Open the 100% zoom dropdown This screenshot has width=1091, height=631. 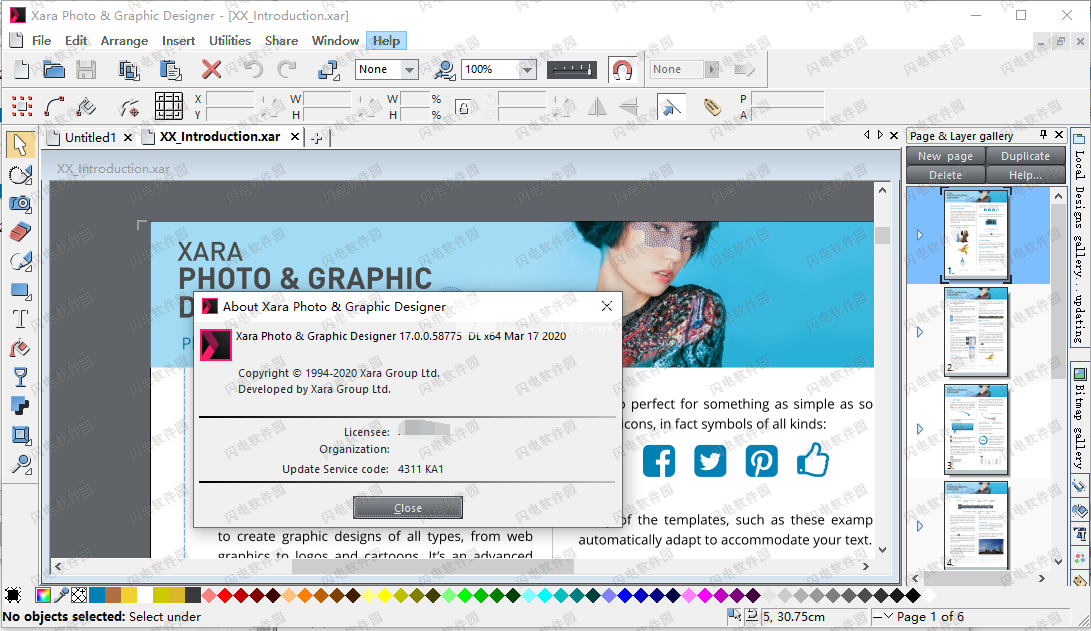tap(527, 70)
